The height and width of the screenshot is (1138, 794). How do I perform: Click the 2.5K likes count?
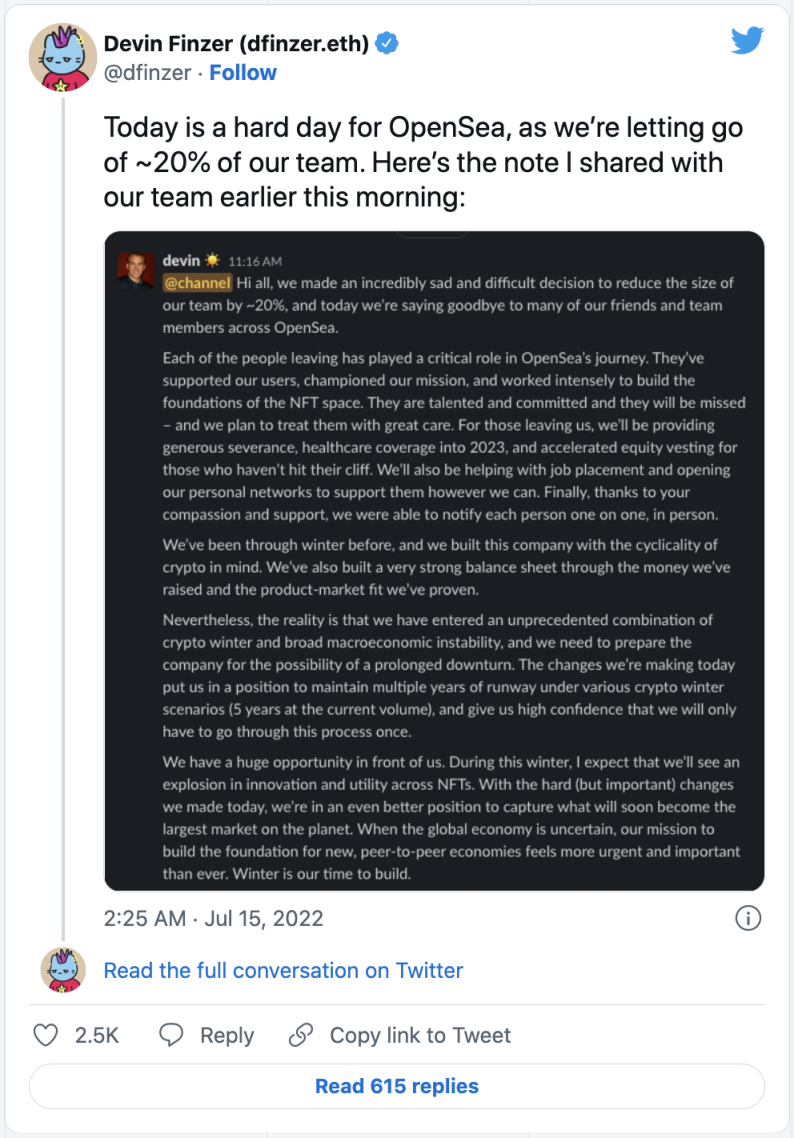[x=97, y=1035]
